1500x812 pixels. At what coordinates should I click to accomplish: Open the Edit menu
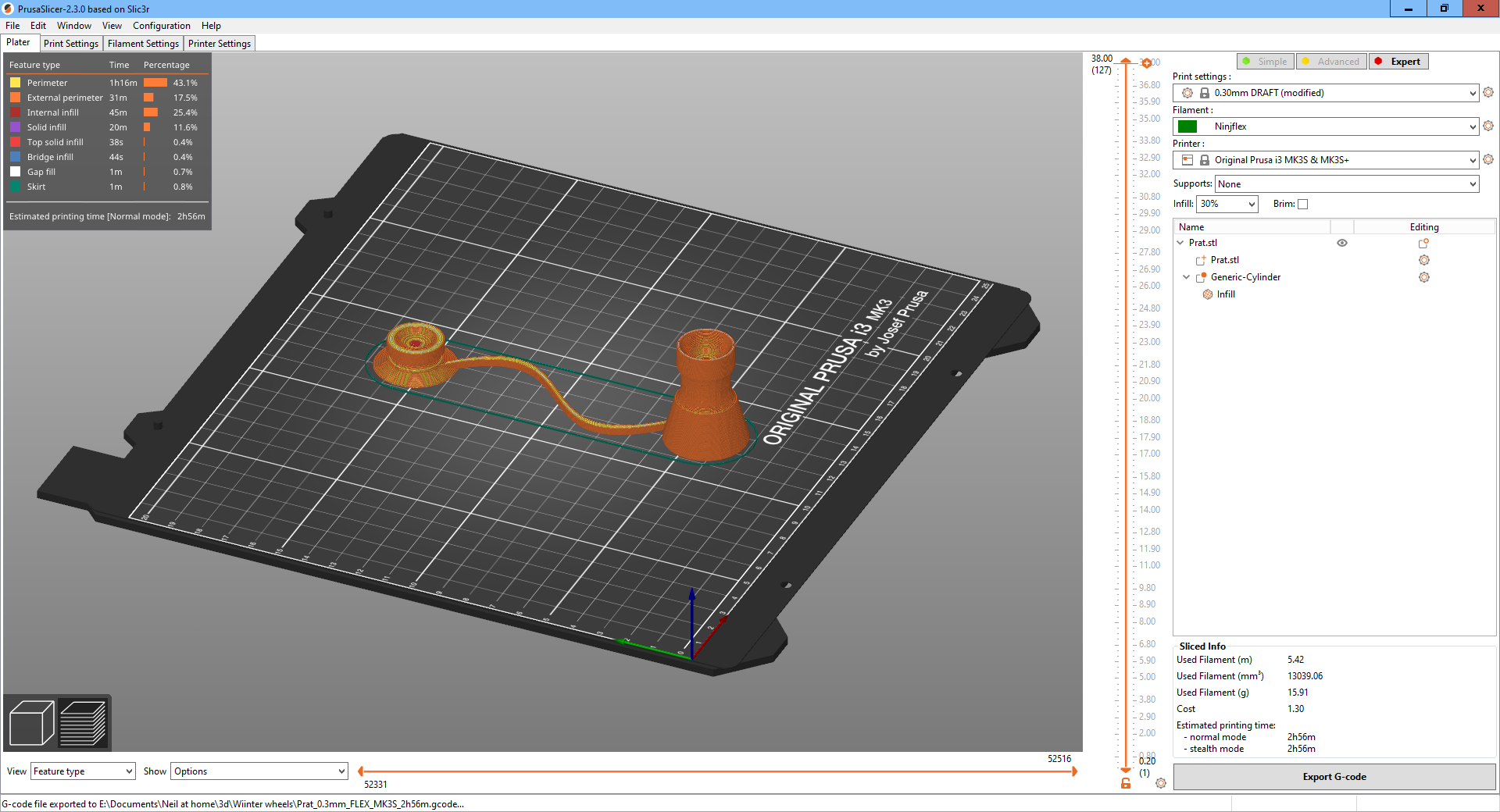[x=37, y=26]
